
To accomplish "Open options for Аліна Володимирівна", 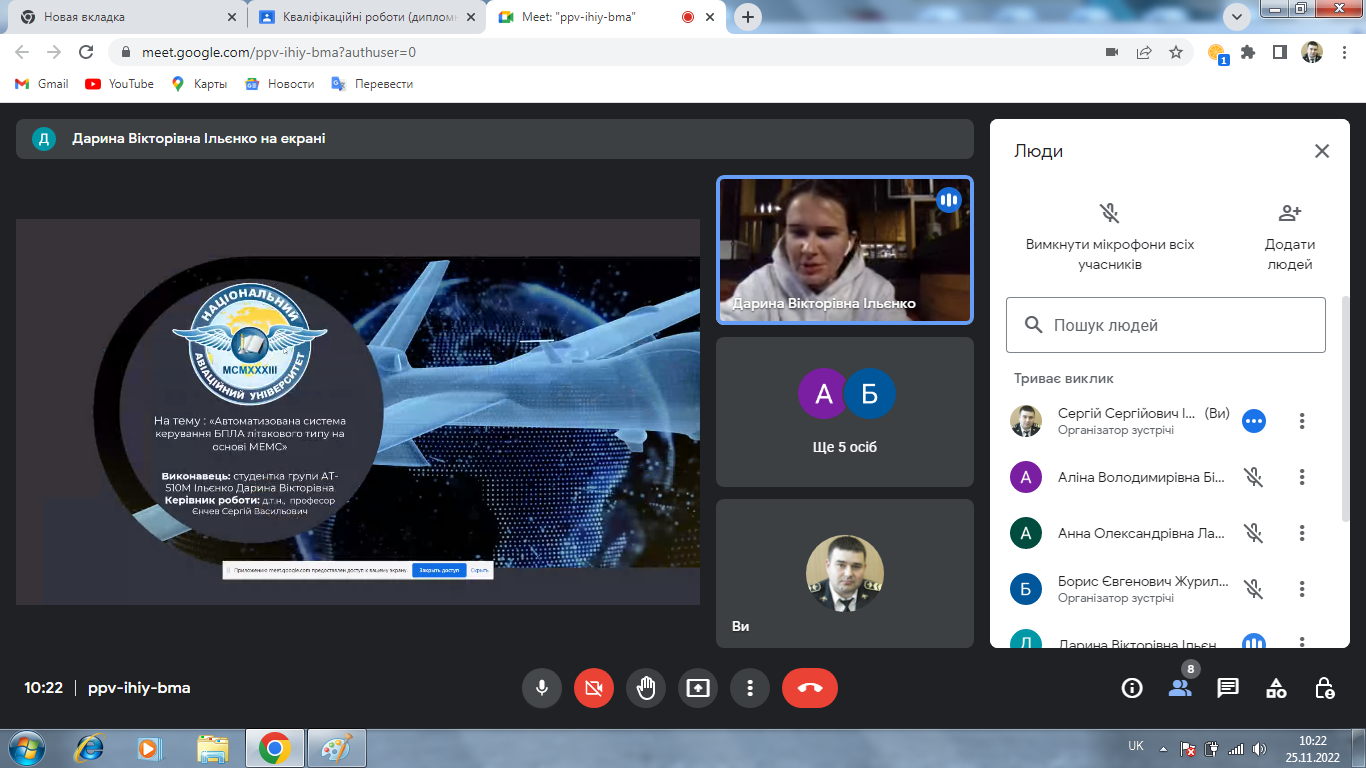I will pos(1302,477).
